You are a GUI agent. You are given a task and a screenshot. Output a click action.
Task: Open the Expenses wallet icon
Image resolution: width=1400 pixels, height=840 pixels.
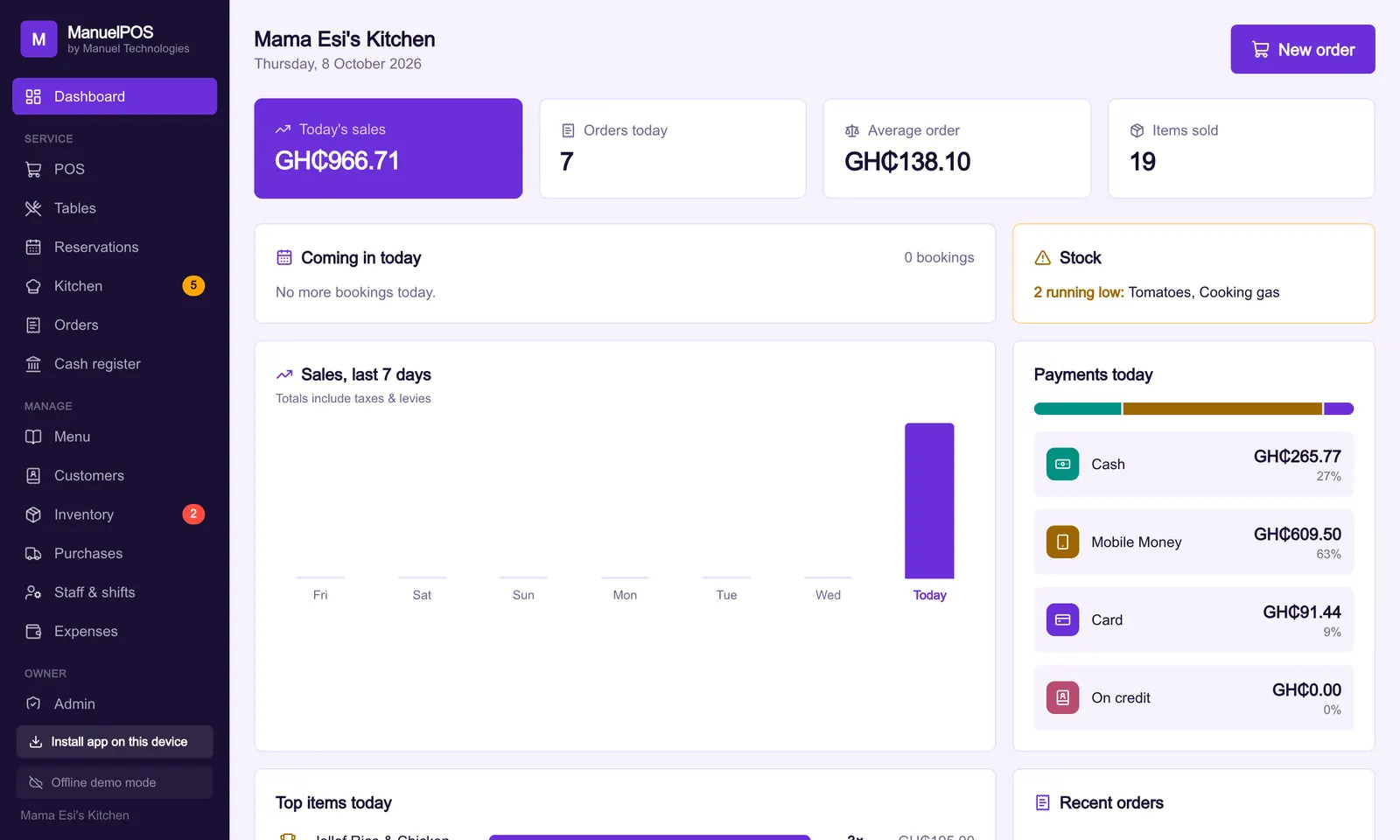tap(33, 632)
